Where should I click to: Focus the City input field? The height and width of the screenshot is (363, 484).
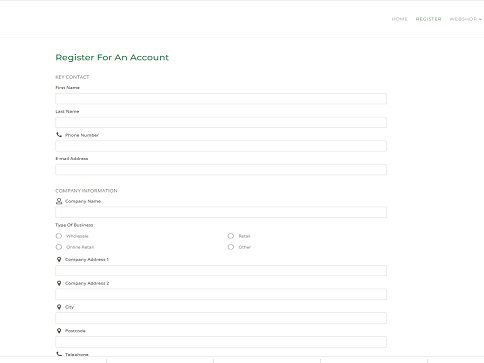221,318
